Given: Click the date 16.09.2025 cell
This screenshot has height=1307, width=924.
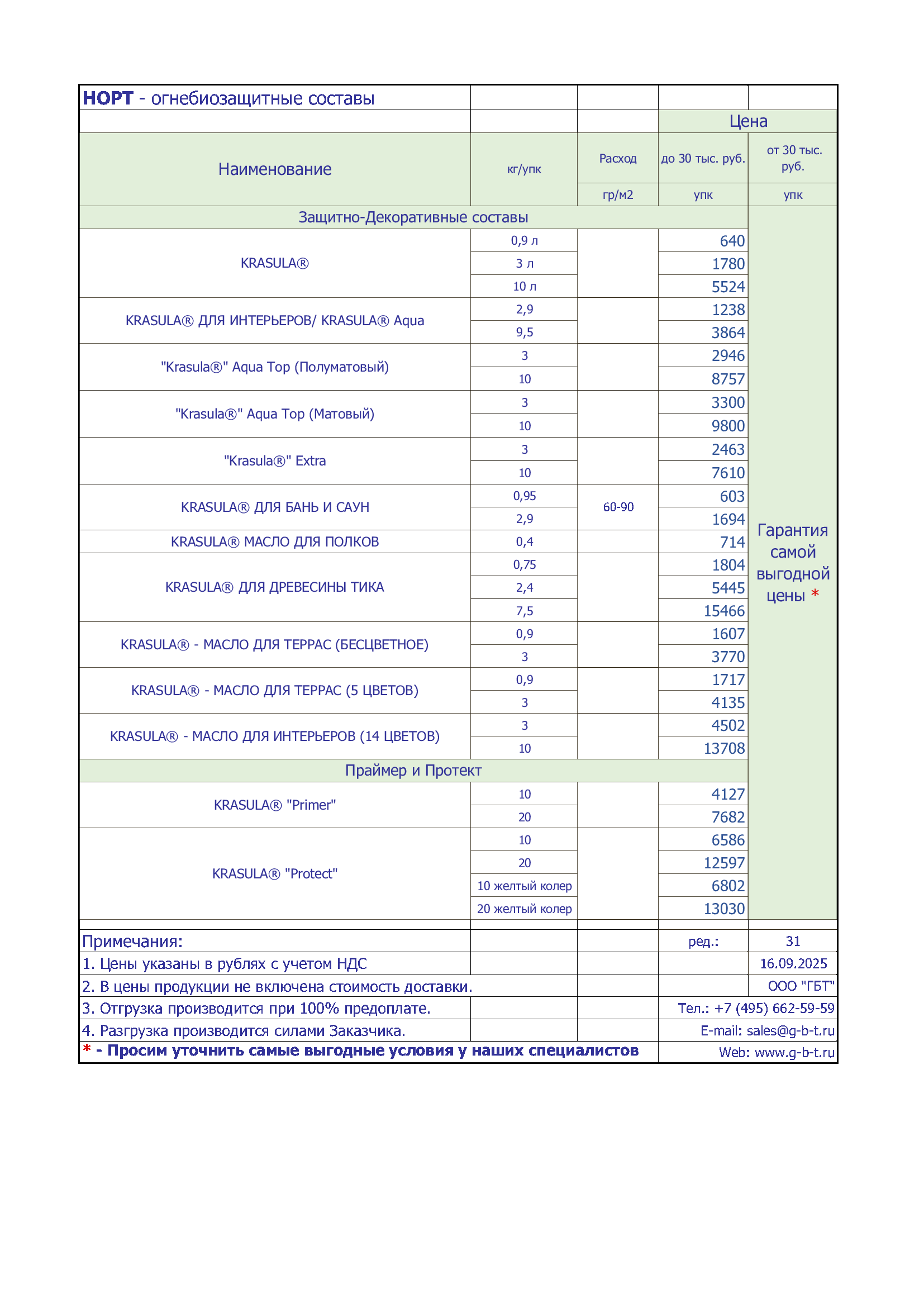Looking at the screenshot, I should [793, 963].
